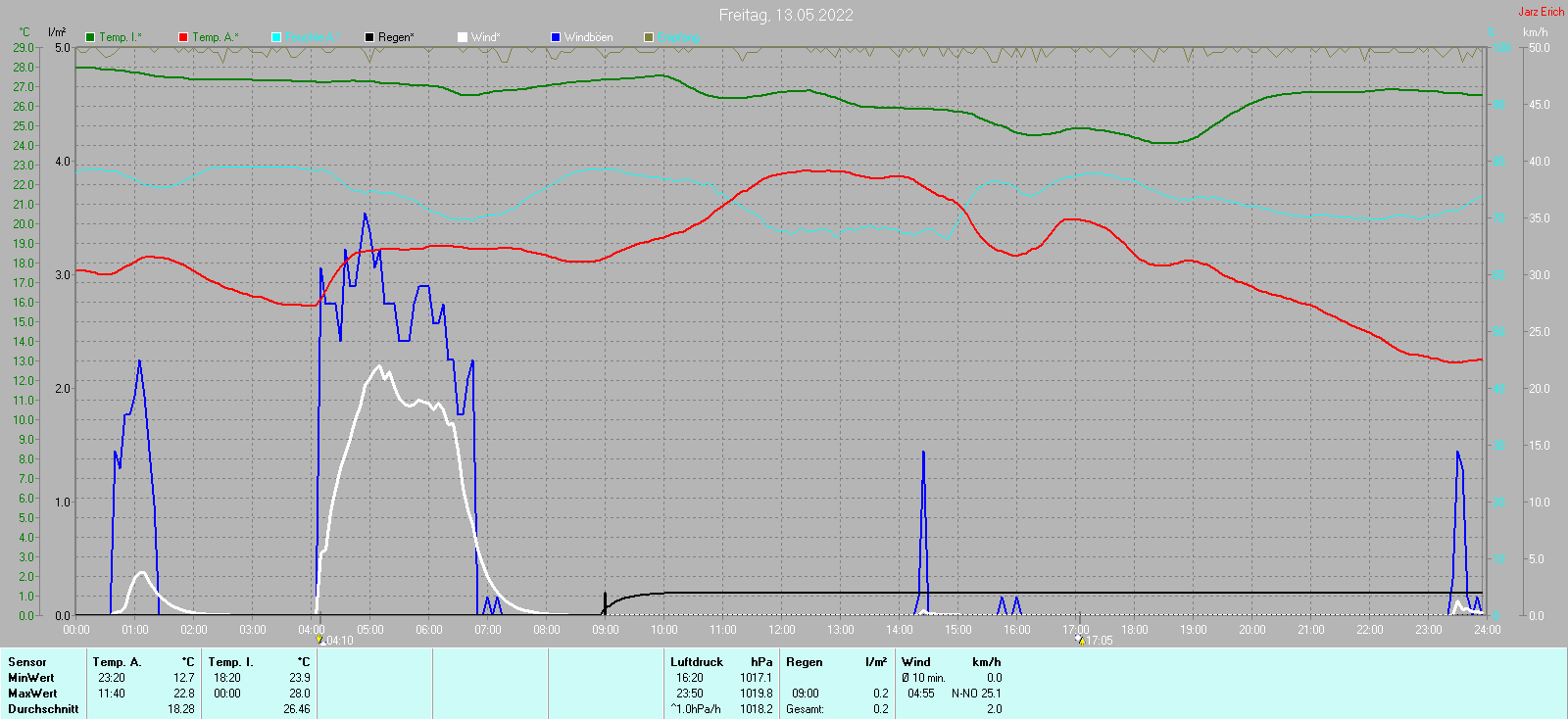Screen dimensions: 1568x719
Task: Click the '05:00' time axis label
Action: point(370,630)
